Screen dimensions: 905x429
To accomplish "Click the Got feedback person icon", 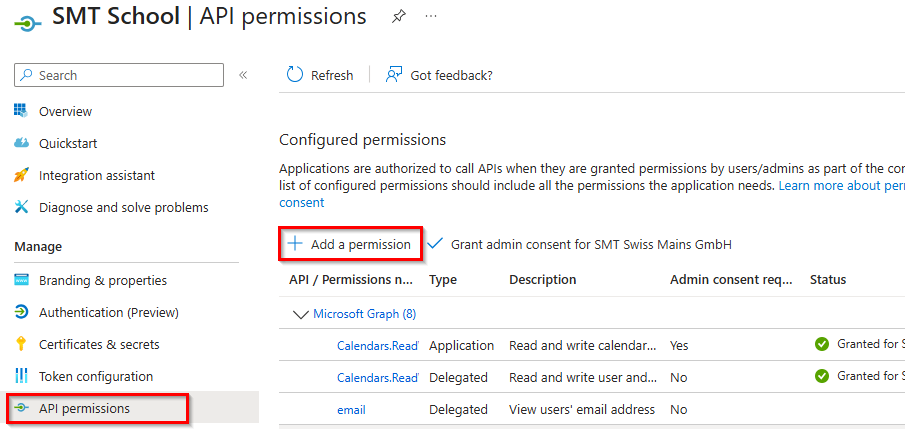I will (x=394, y=75).
